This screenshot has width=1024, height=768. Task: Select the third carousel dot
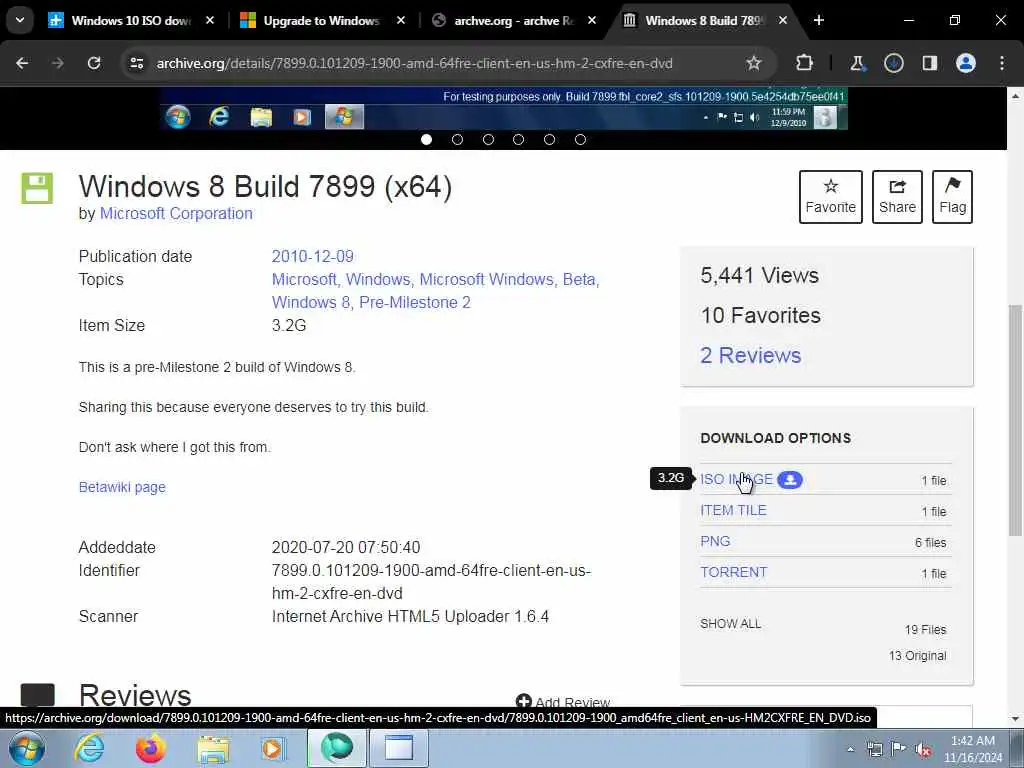pyautogui.click(x=488, y=139)
